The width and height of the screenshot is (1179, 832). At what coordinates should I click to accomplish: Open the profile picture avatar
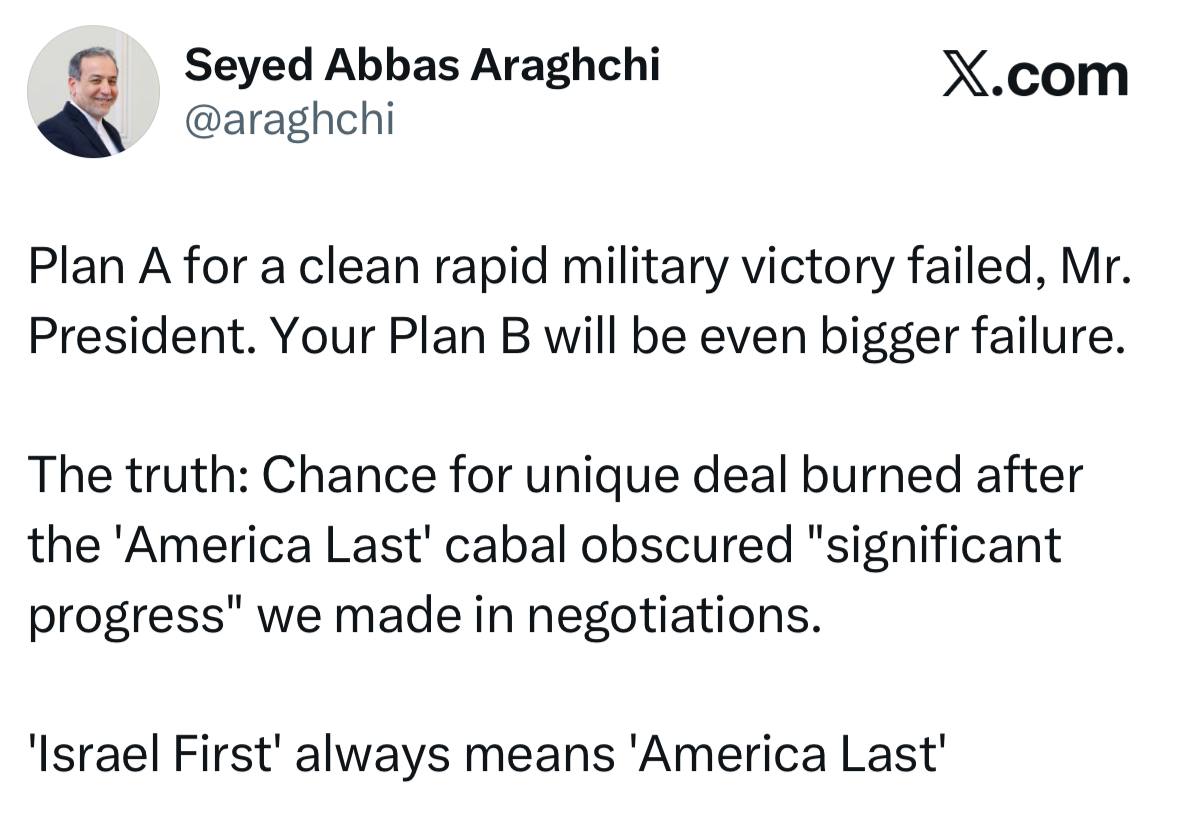tap(93, 92)
